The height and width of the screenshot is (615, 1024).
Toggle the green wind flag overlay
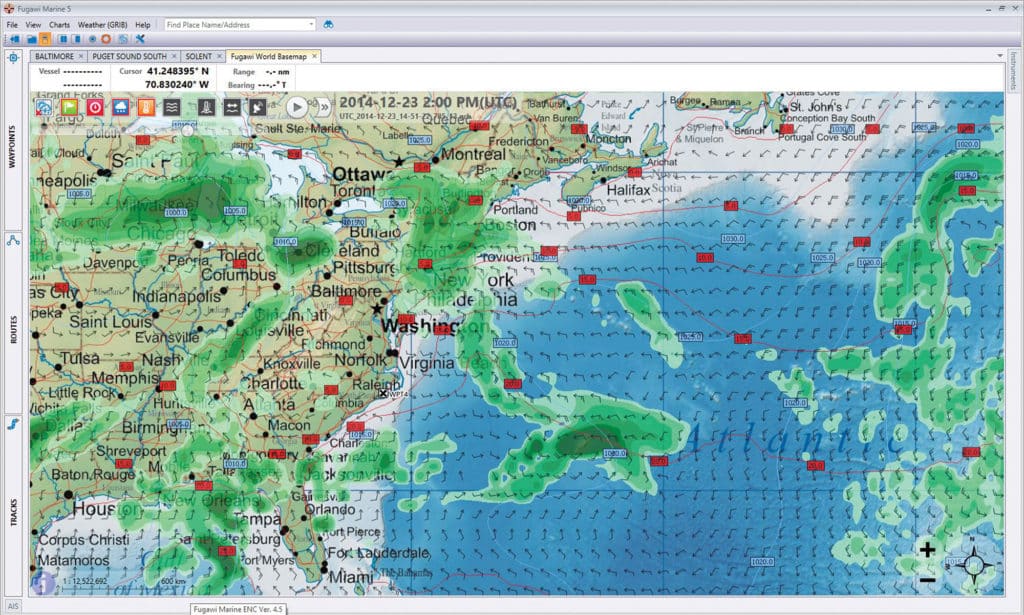69,106
